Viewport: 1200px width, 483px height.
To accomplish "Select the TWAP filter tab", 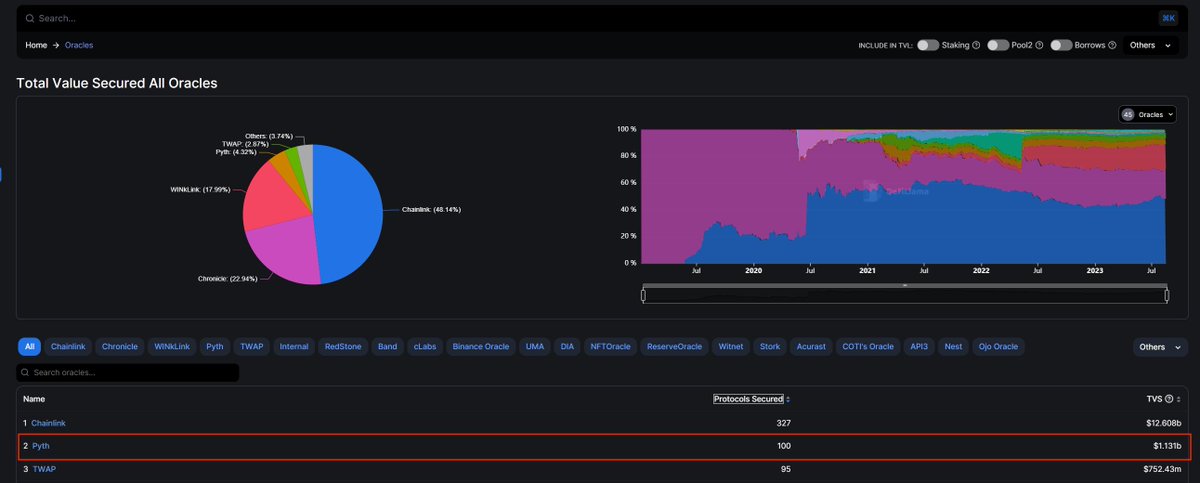I will (251, 347).
